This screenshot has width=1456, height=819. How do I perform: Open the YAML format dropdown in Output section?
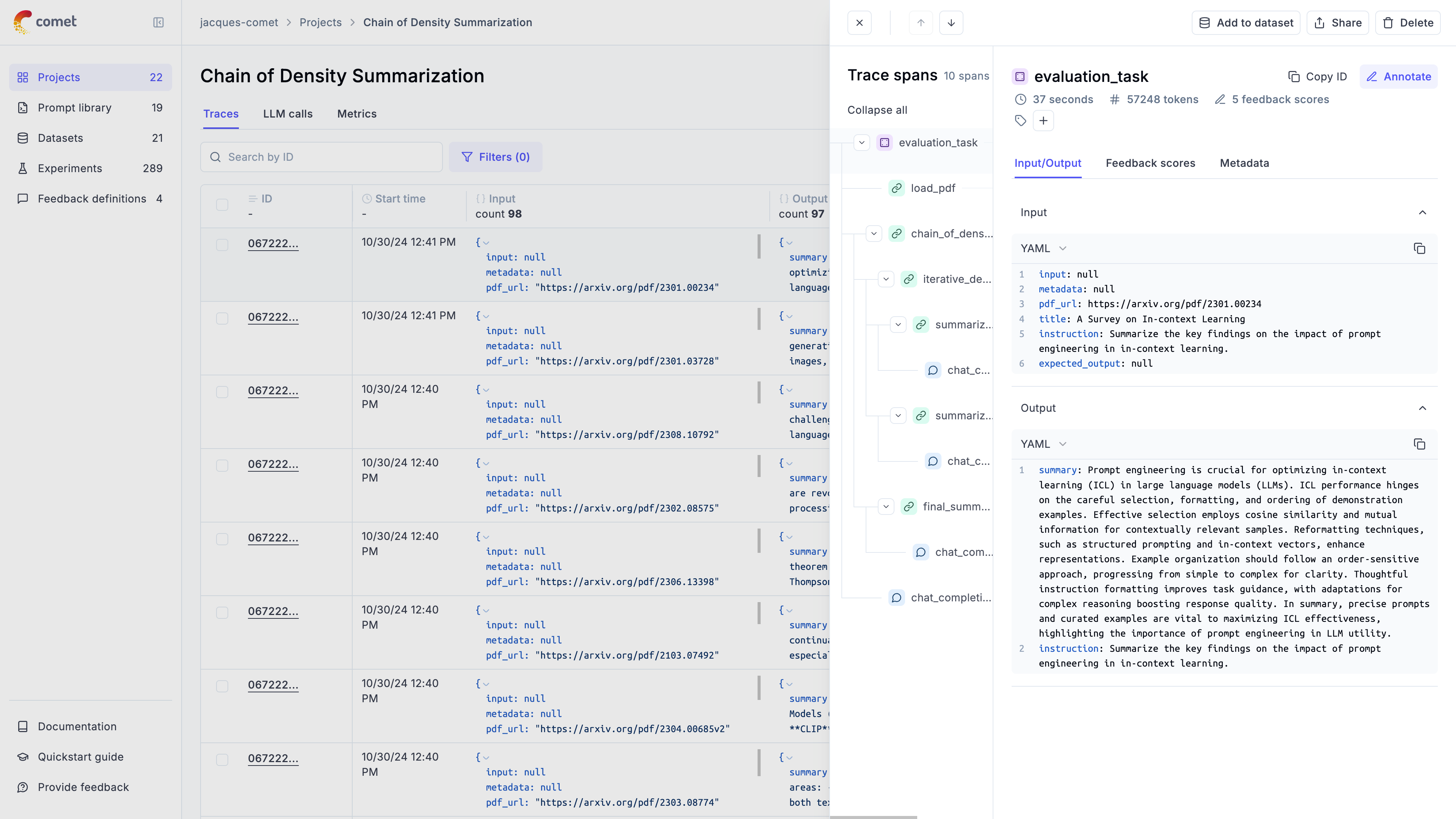(1043, 444)
